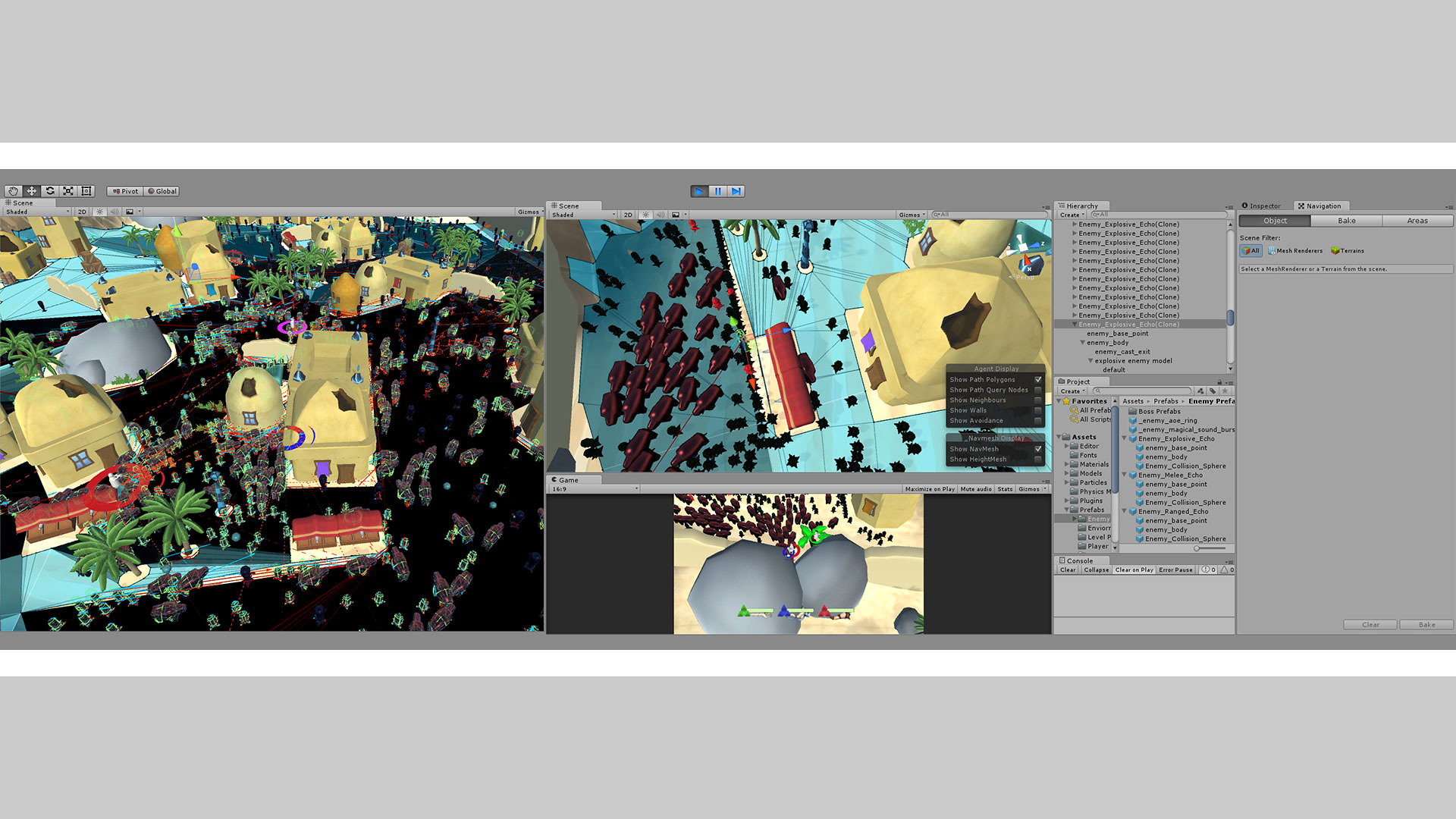Select the Scale tool
This screenshot has height=819, width=1456.
(68, 191)
